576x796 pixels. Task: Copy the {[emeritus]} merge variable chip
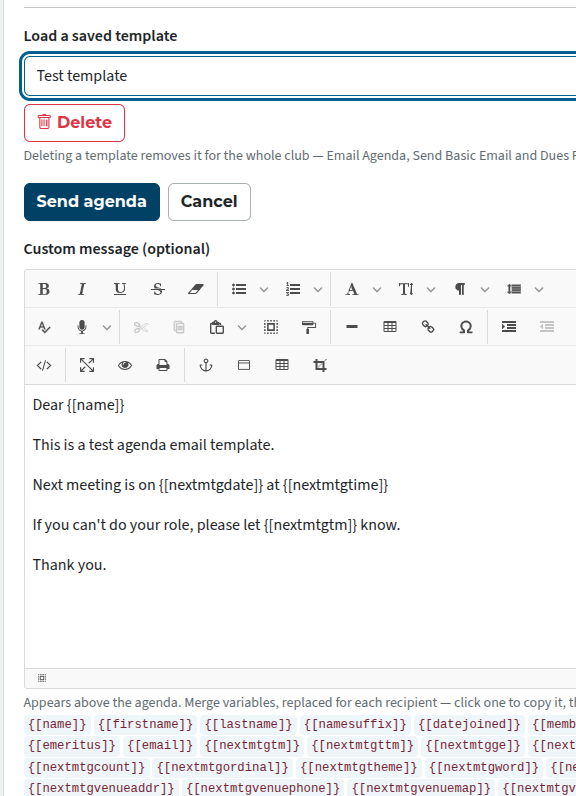[72, 746]
